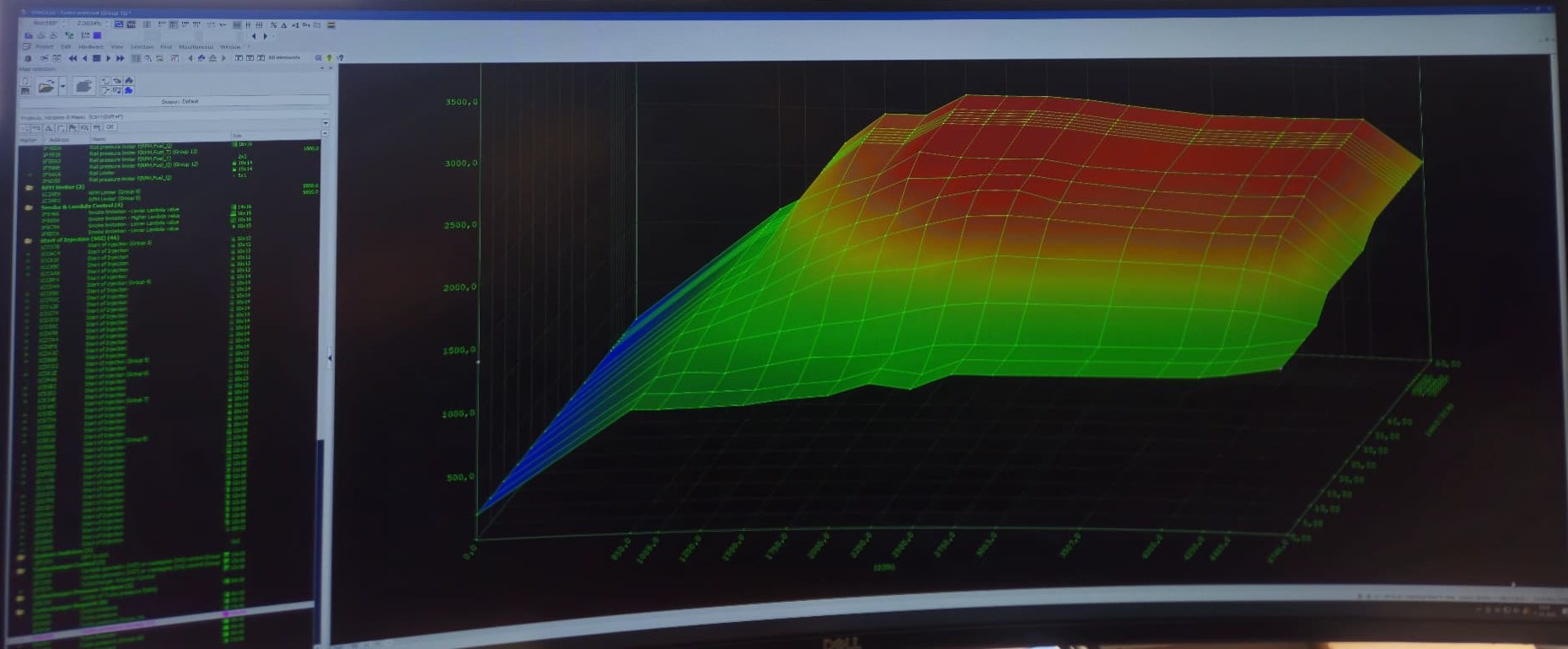The width and height of the screenshot is (1568, 649).
Task: Sort maps by the Address column header
Action: coord(58,139)
